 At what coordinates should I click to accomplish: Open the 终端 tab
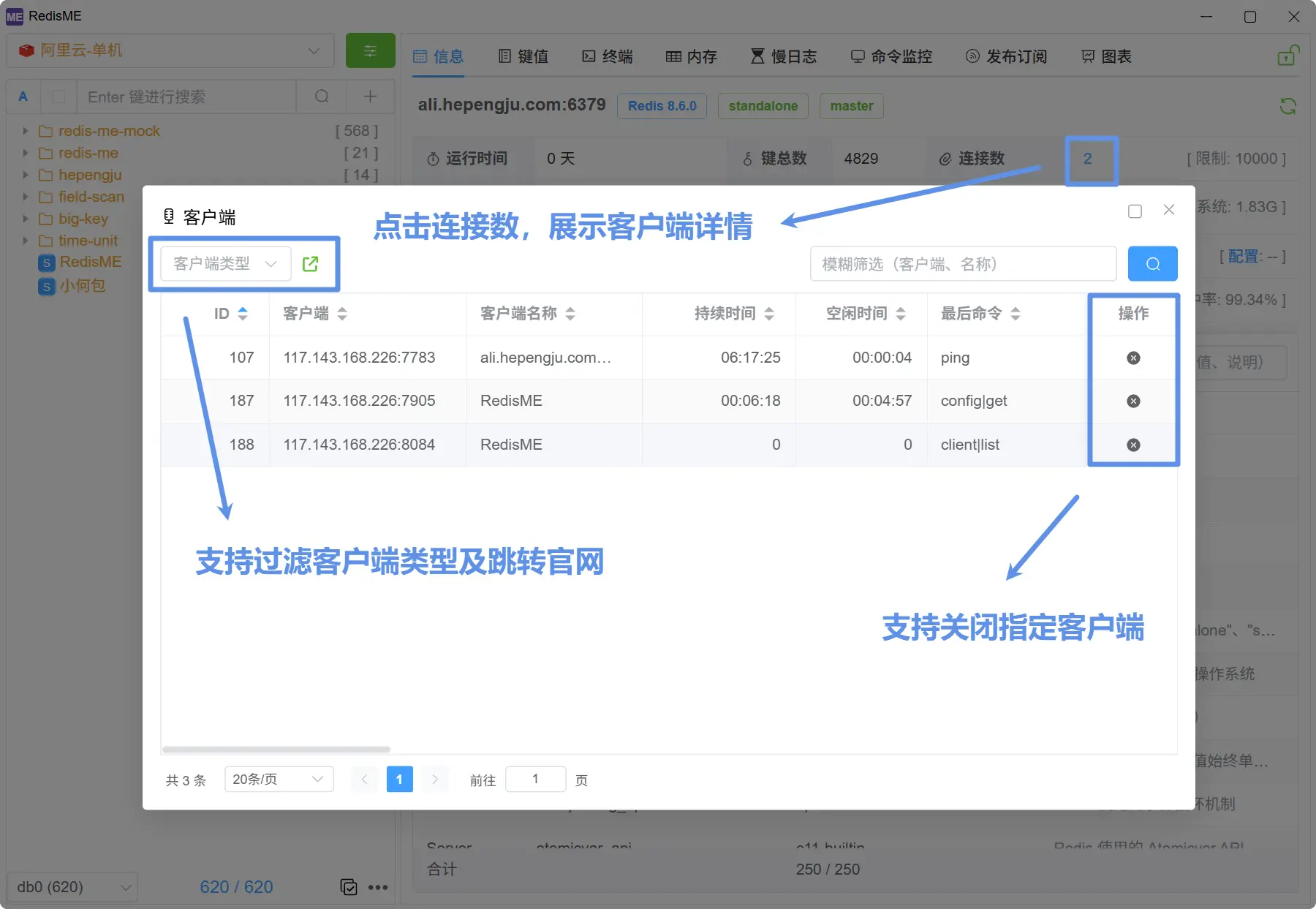pyautogui.click(x=608, y=56)
